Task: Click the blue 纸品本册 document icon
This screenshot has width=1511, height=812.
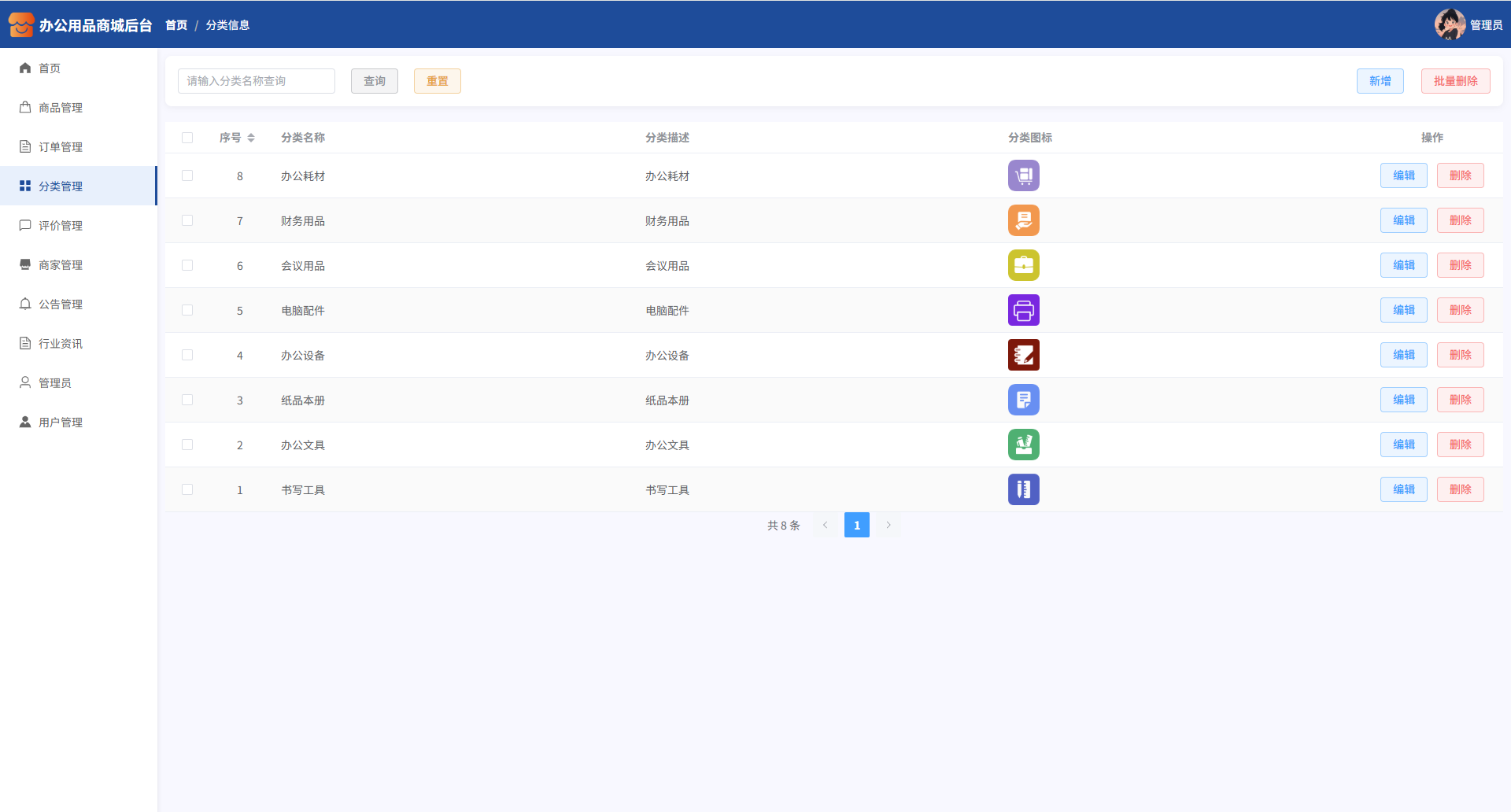Action: pyautogui.click(x=1023, y=400)
